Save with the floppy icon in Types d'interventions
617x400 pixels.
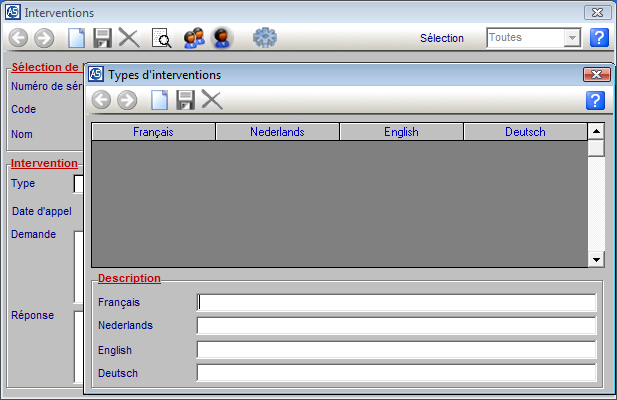tap(185, 99)
